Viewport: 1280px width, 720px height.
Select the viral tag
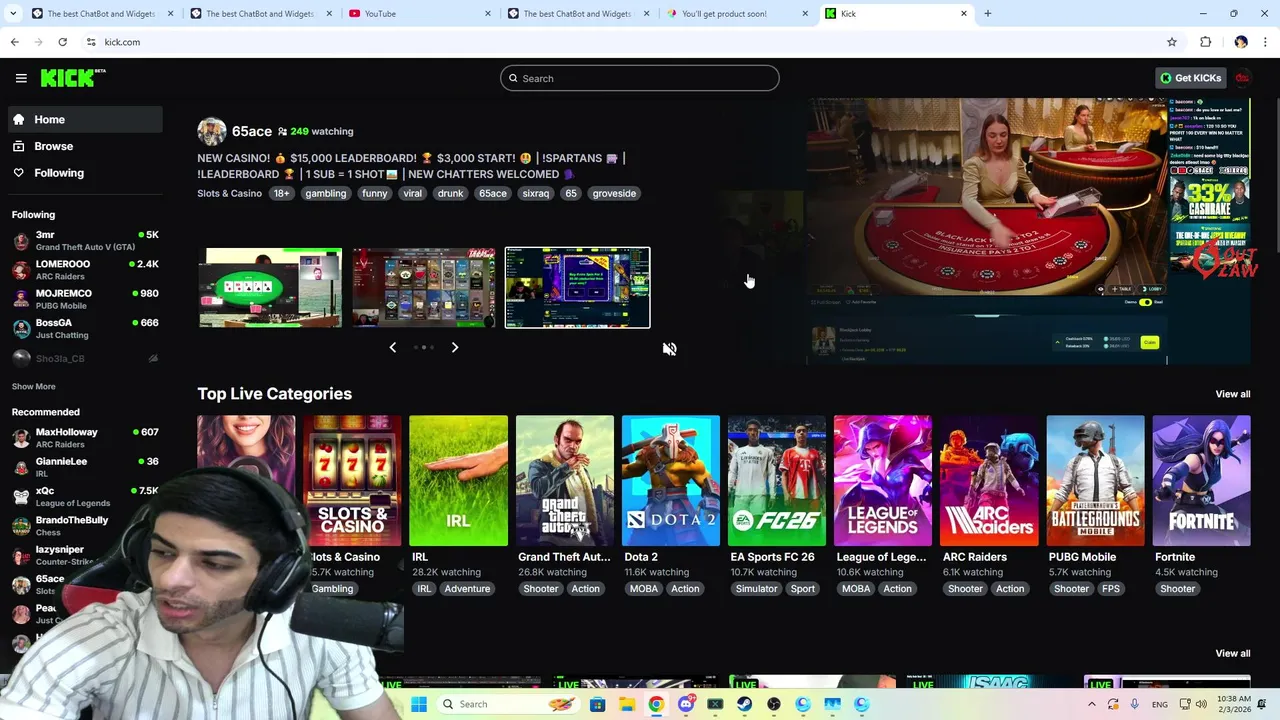(412, 193)
